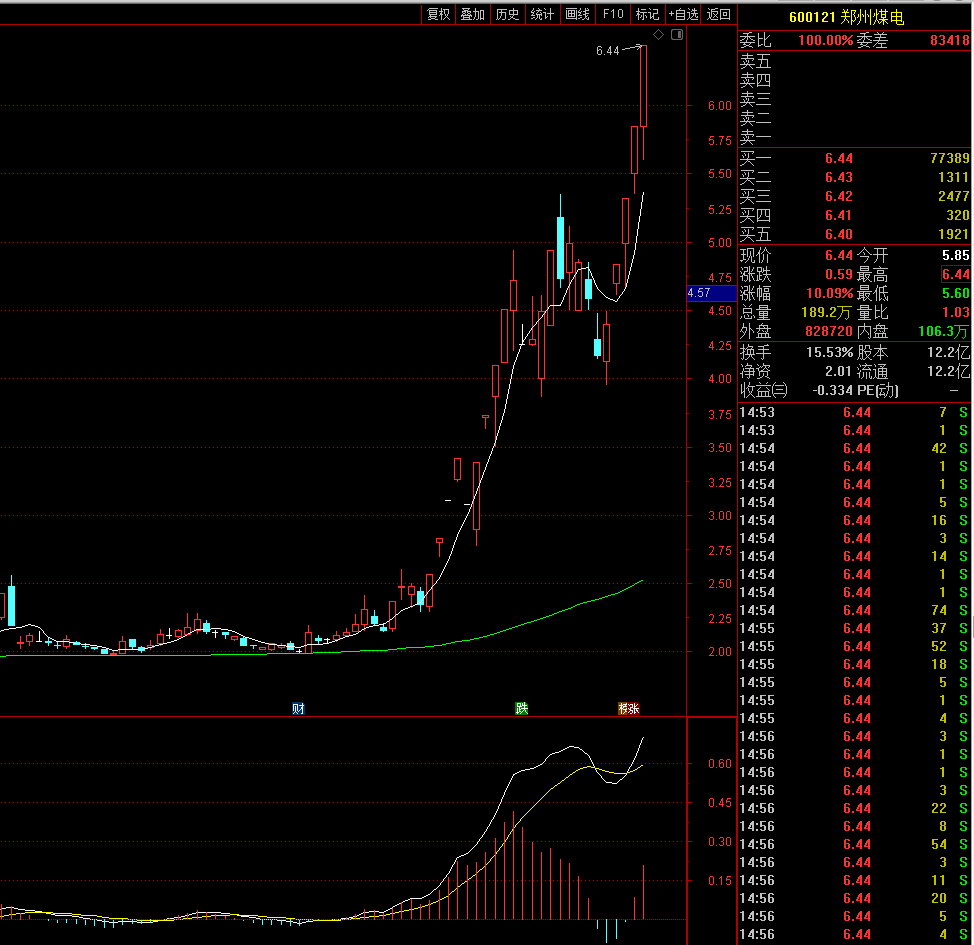Click the PE(动) label

[x=877, y=390]
